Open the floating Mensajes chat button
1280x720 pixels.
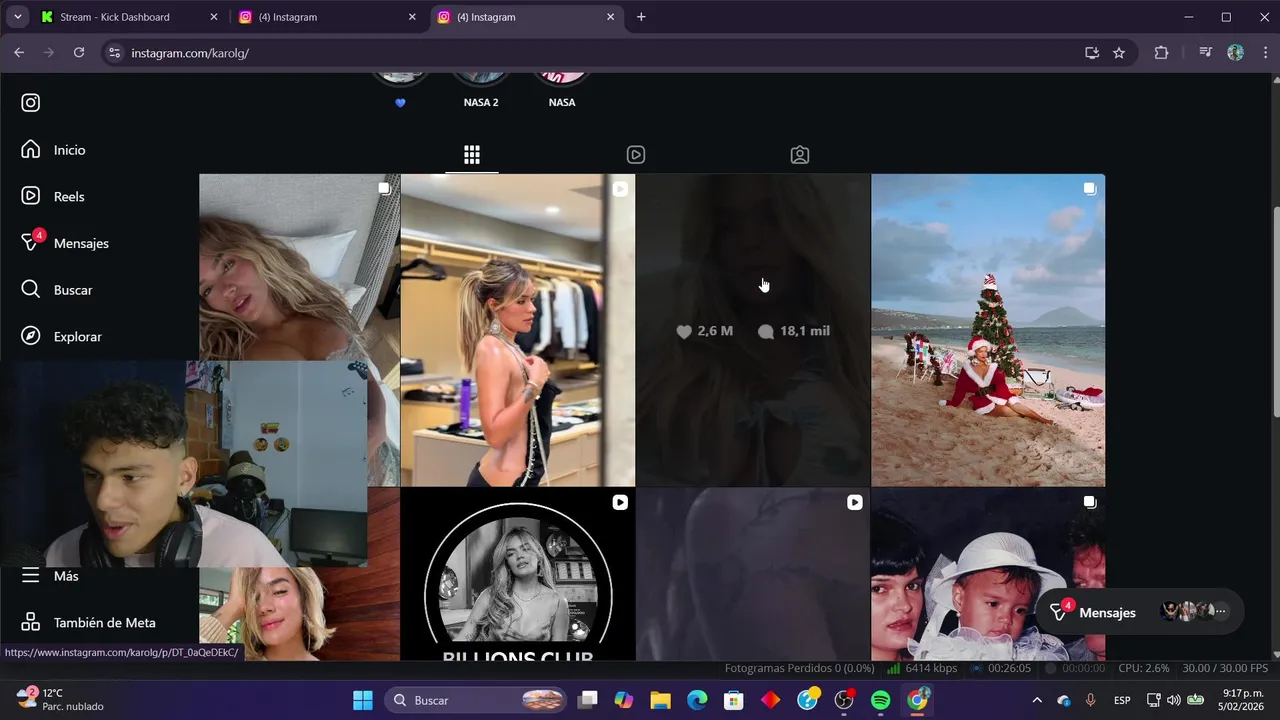pos(1139,612)
